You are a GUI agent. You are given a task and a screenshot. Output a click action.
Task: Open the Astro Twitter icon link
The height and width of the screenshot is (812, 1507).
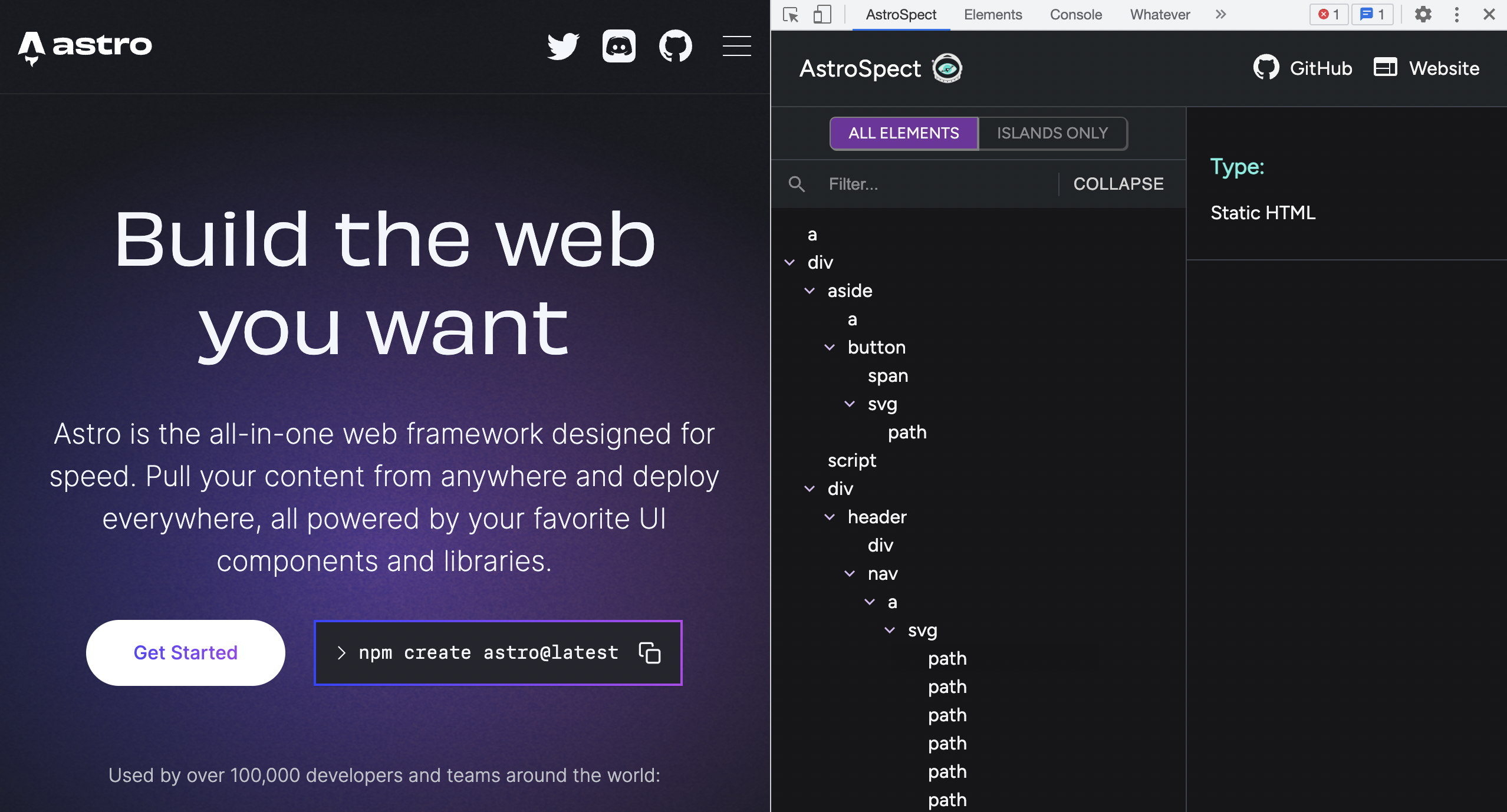tap(563, 46)
